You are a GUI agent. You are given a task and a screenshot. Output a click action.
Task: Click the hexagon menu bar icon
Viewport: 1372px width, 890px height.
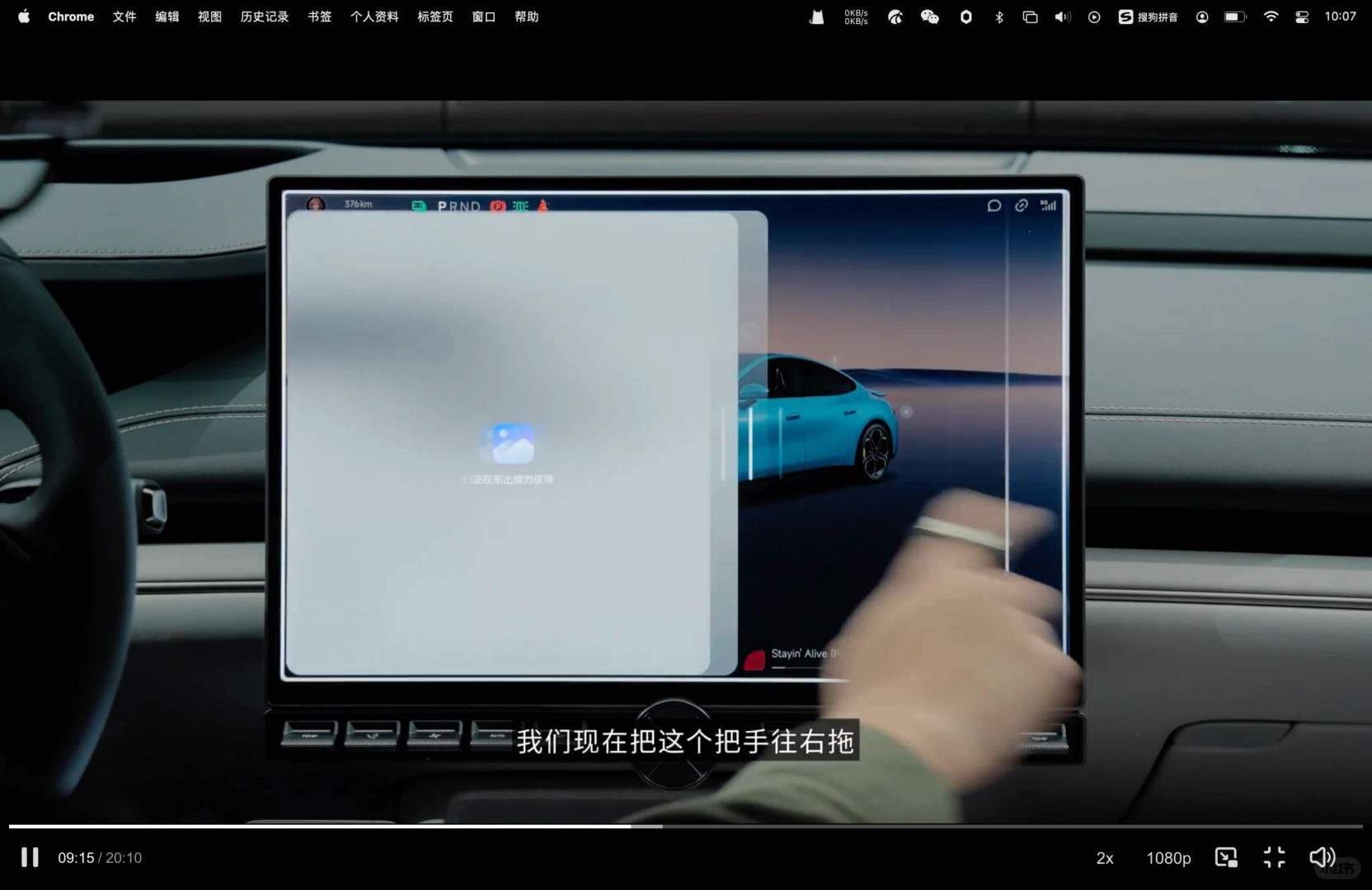click(x=966, y=16)
